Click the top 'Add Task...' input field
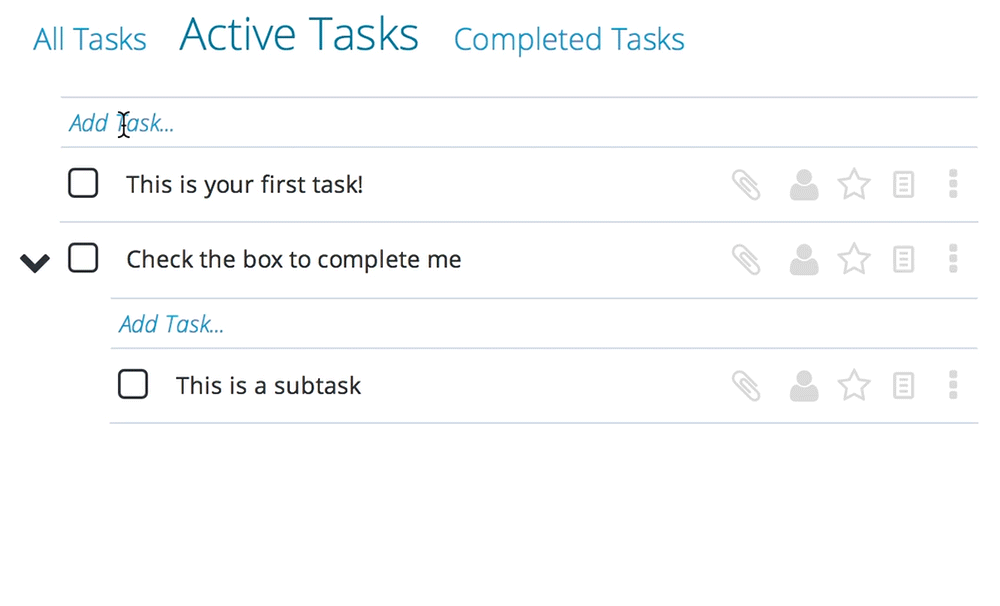This screenshot has width=1000, height=606. 519,122
